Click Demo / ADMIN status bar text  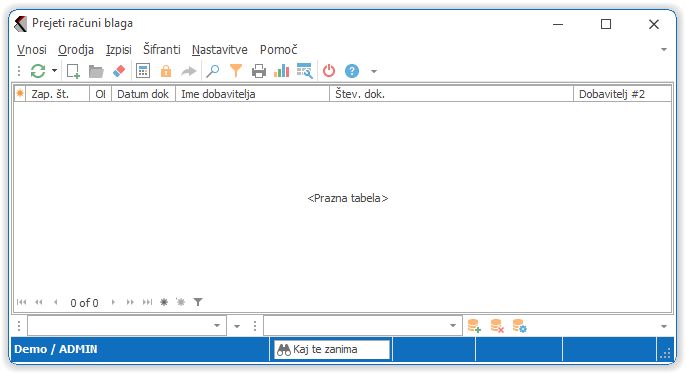56,349
